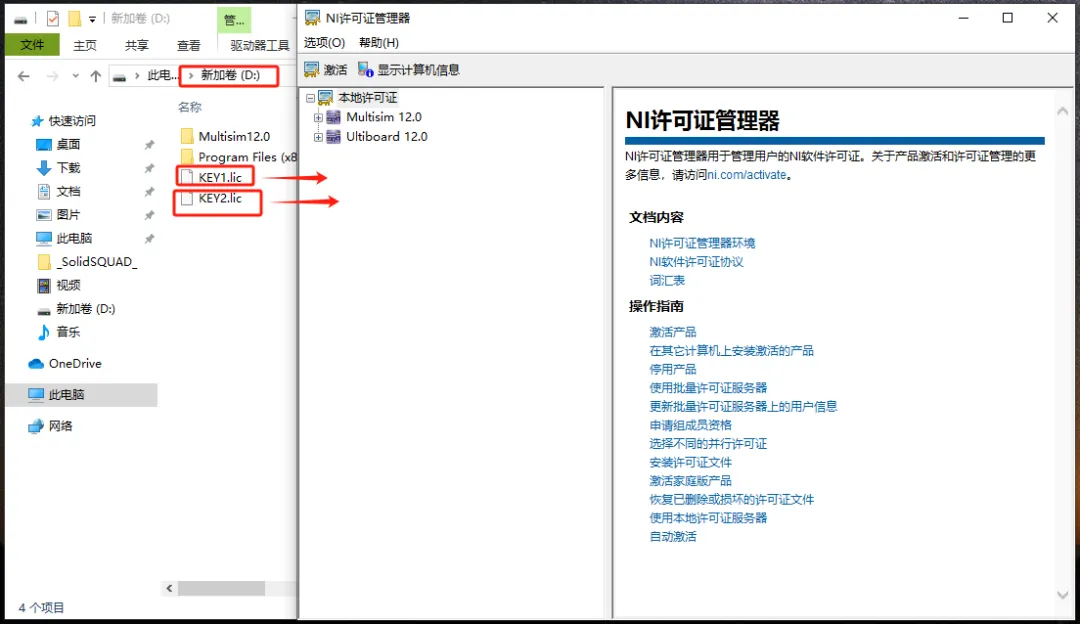Open 申请组成员资格 link
Screen dimensions: 1080x624
point(691,425)
